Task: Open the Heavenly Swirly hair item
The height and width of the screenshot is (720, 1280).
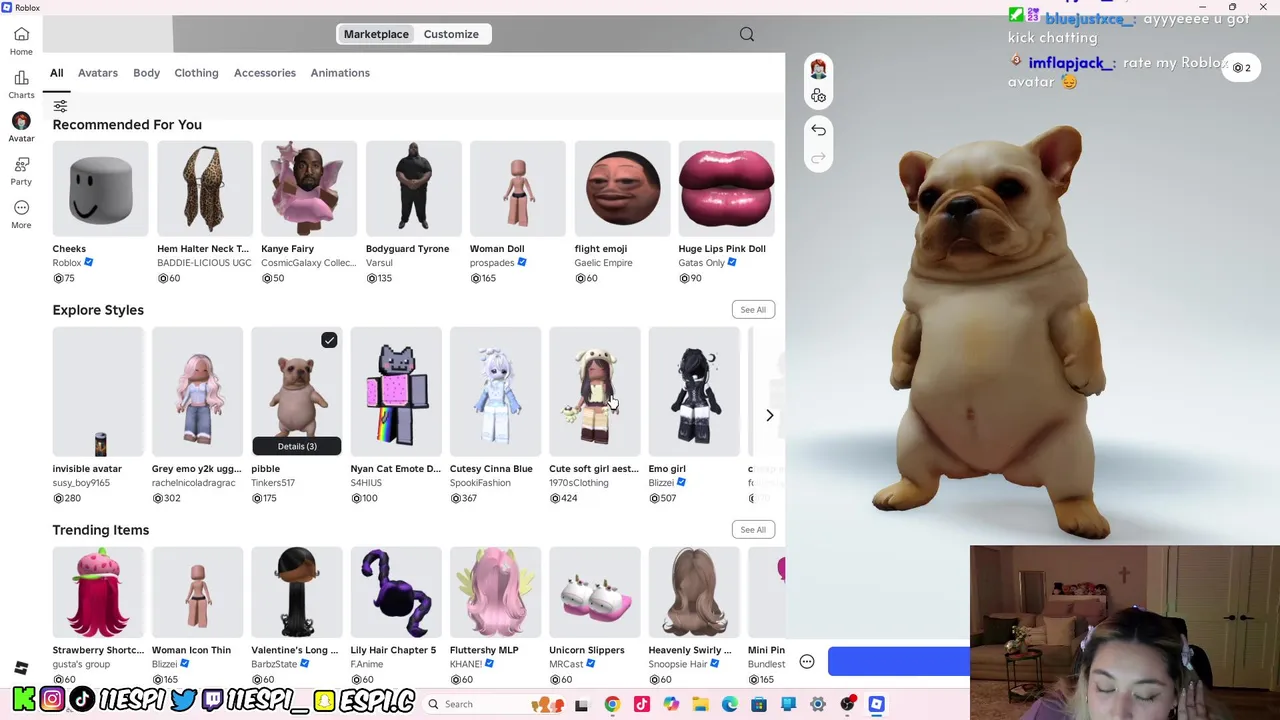Action: click(694, 592)
